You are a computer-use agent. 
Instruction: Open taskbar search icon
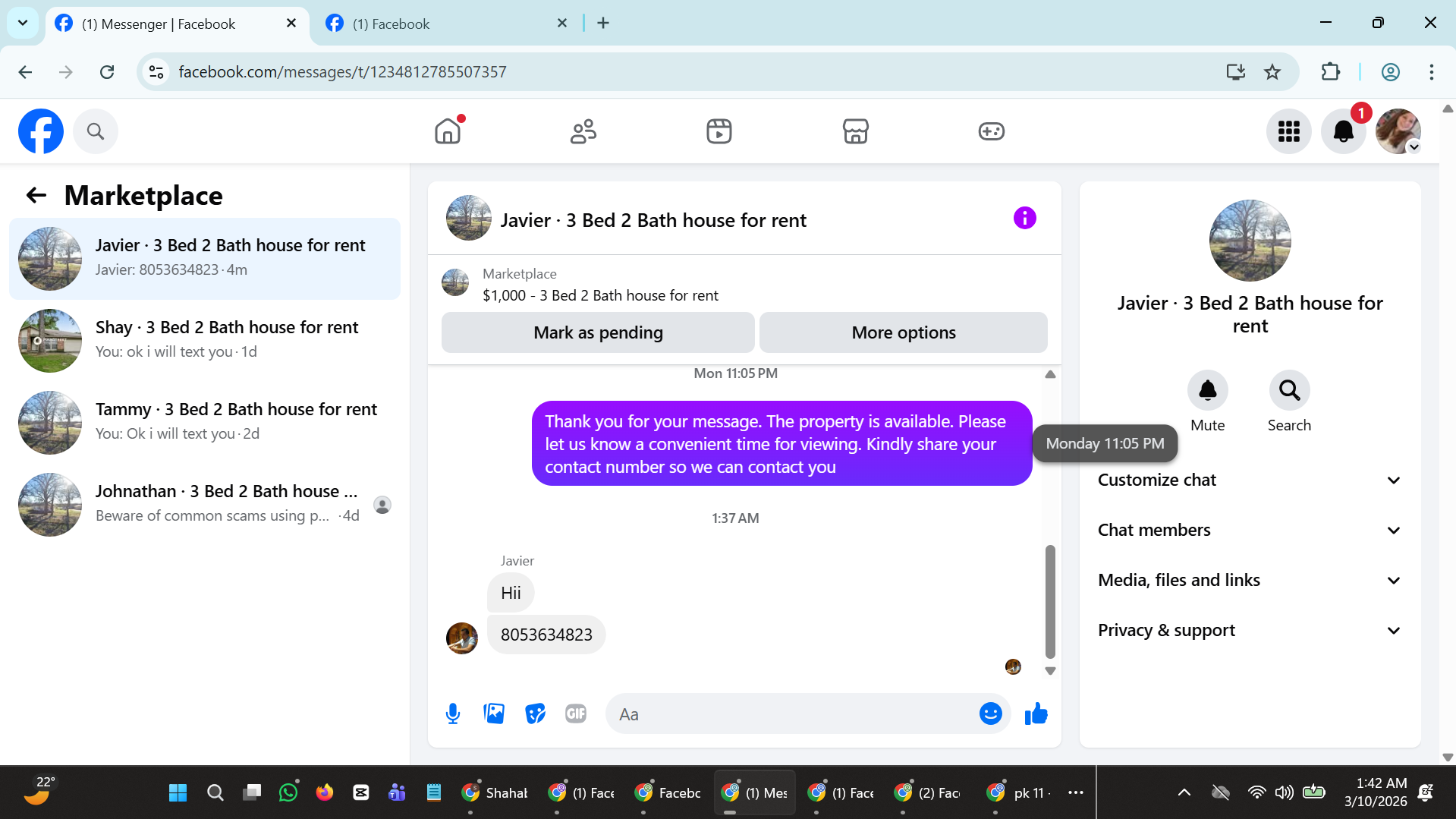tap(215, 792)
